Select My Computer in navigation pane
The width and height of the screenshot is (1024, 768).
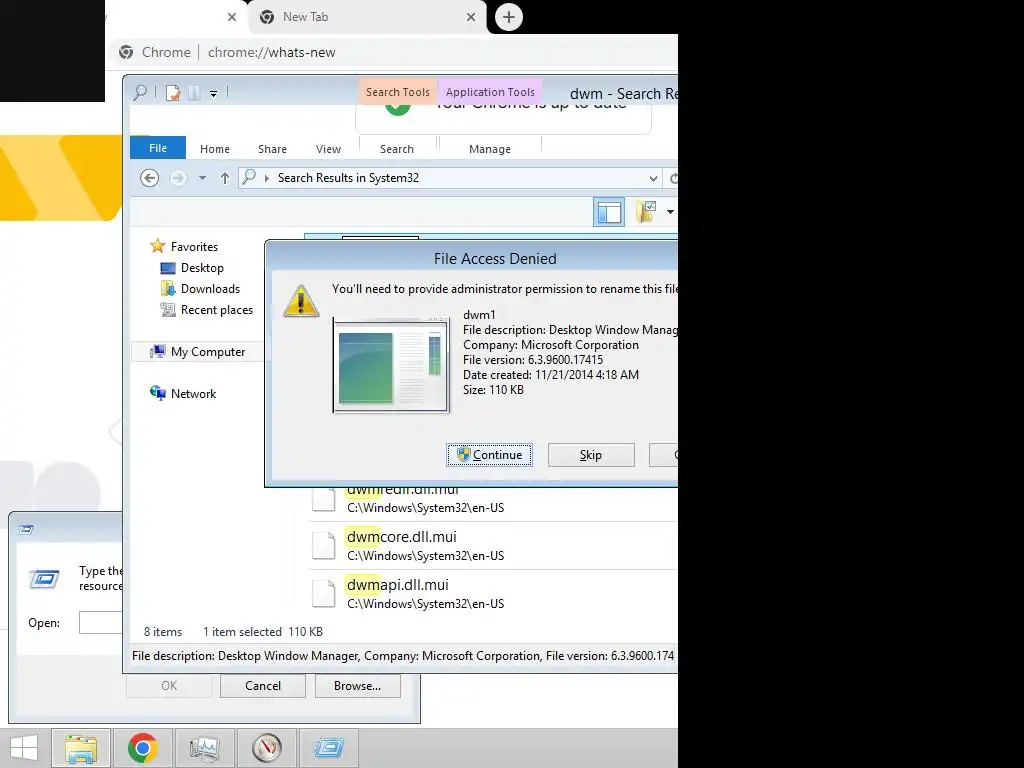tap(208, 351)
